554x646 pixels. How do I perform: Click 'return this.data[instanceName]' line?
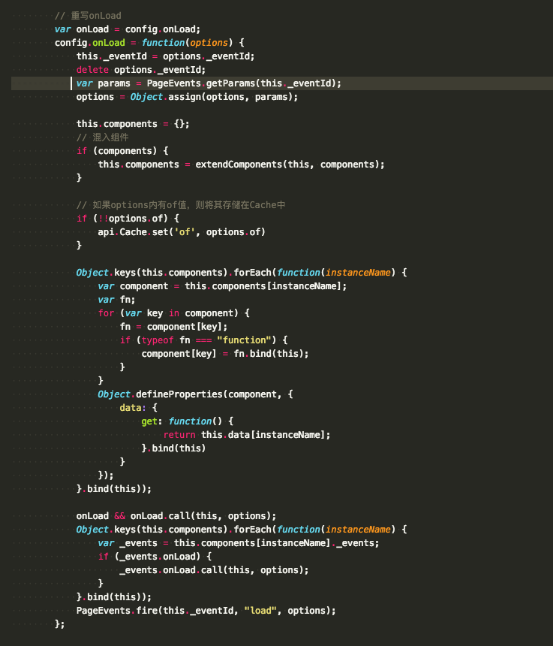(247, 435)
